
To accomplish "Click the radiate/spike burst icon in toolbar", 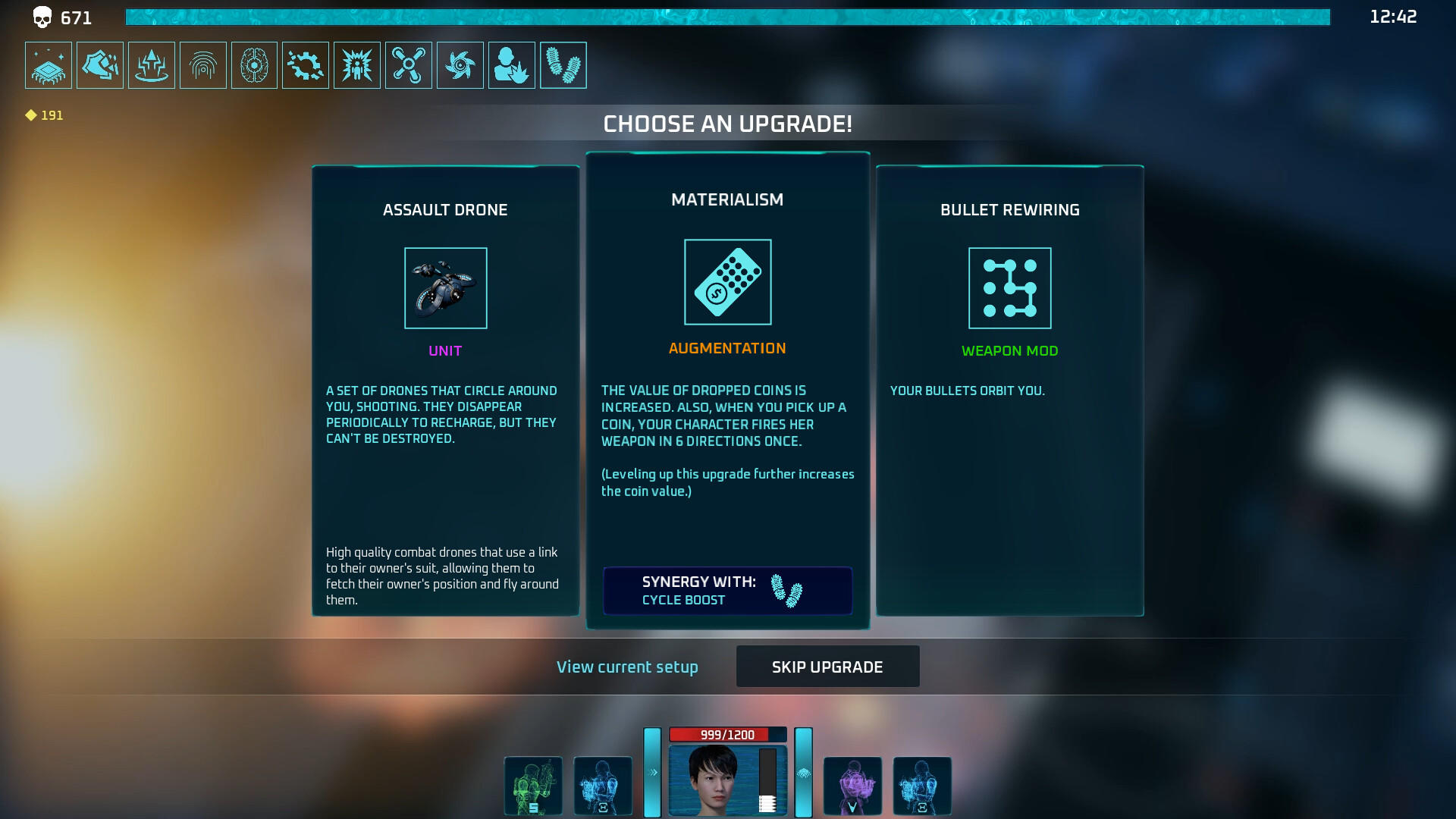I will coord(357,64).
